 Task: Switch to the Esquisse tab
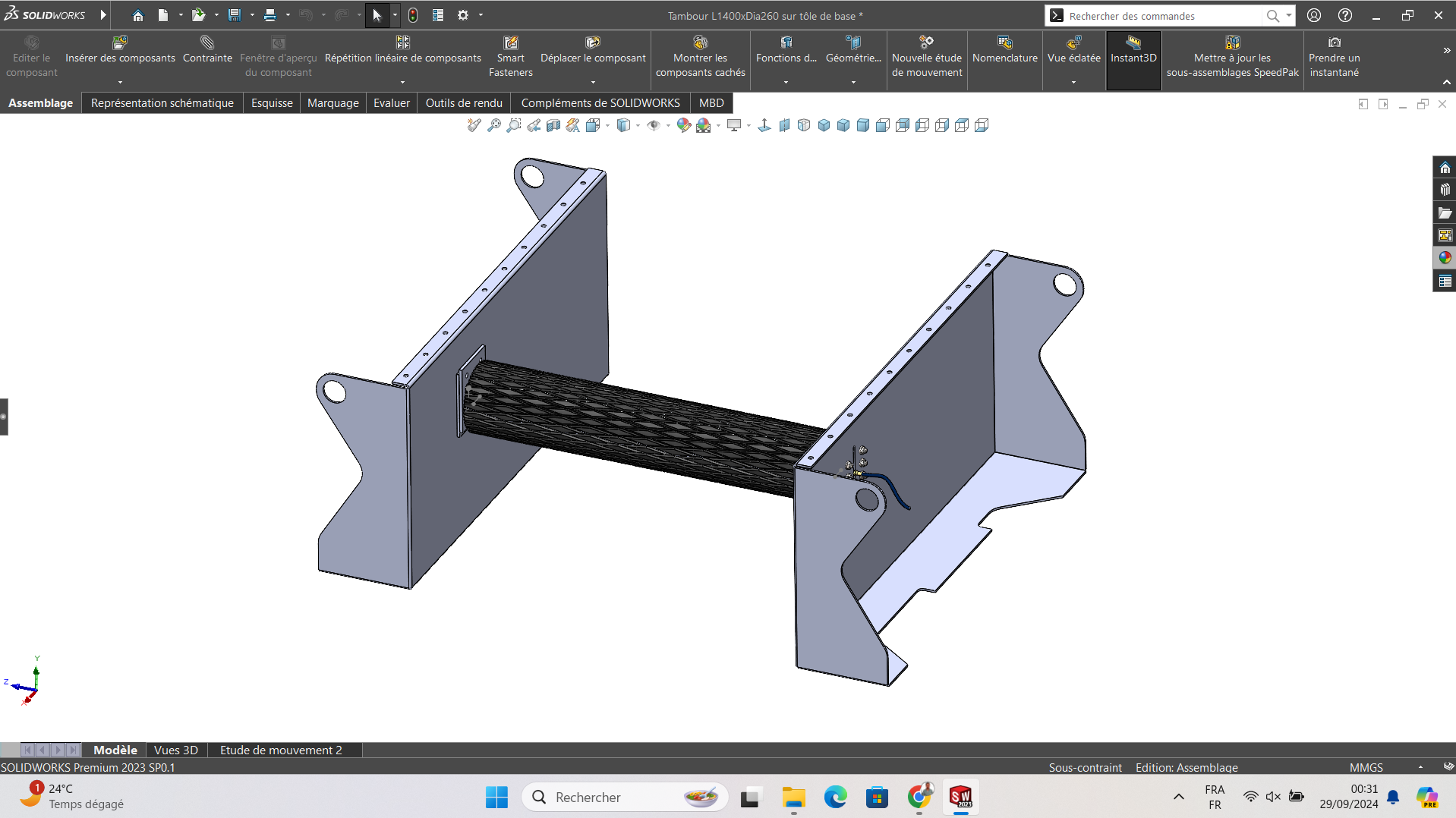pos(272,103)
